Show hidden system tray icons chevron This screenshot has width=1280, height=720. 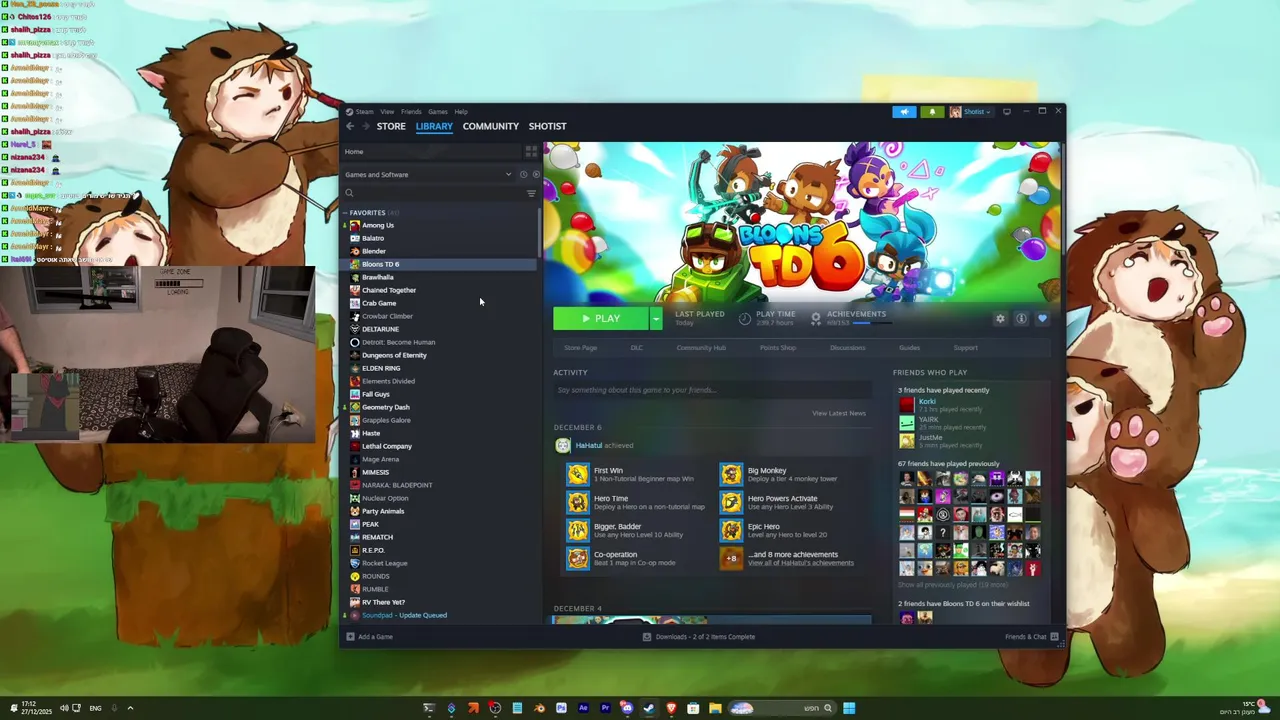point(130,708)
